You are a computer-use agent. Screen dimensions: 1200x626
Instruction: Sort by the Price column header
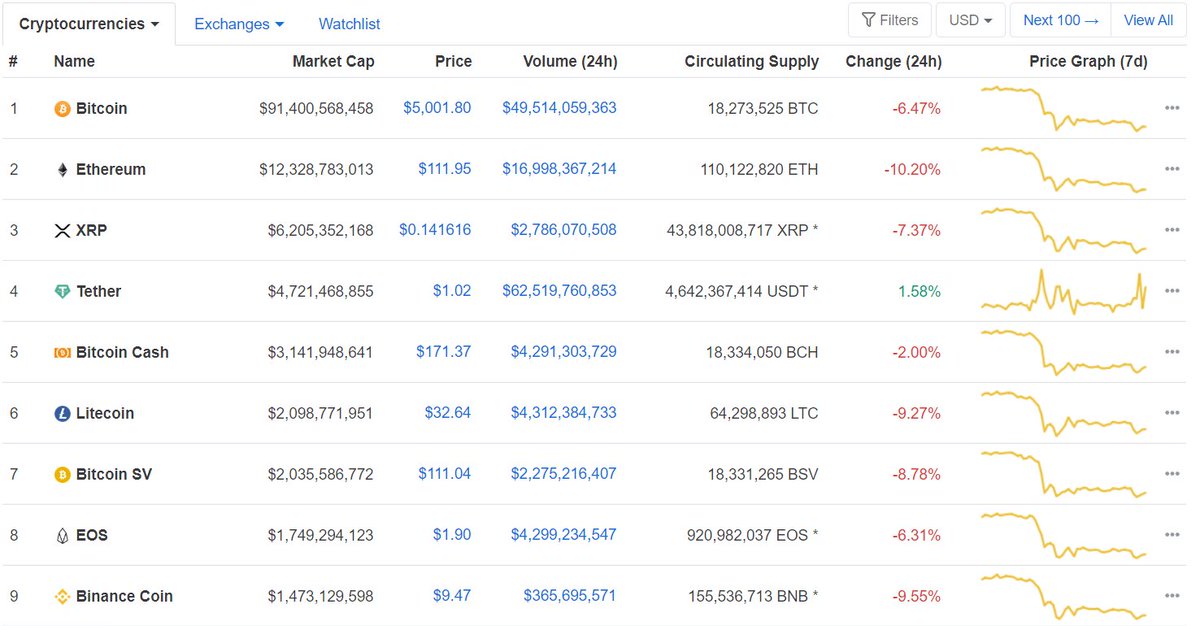point(453,62)
